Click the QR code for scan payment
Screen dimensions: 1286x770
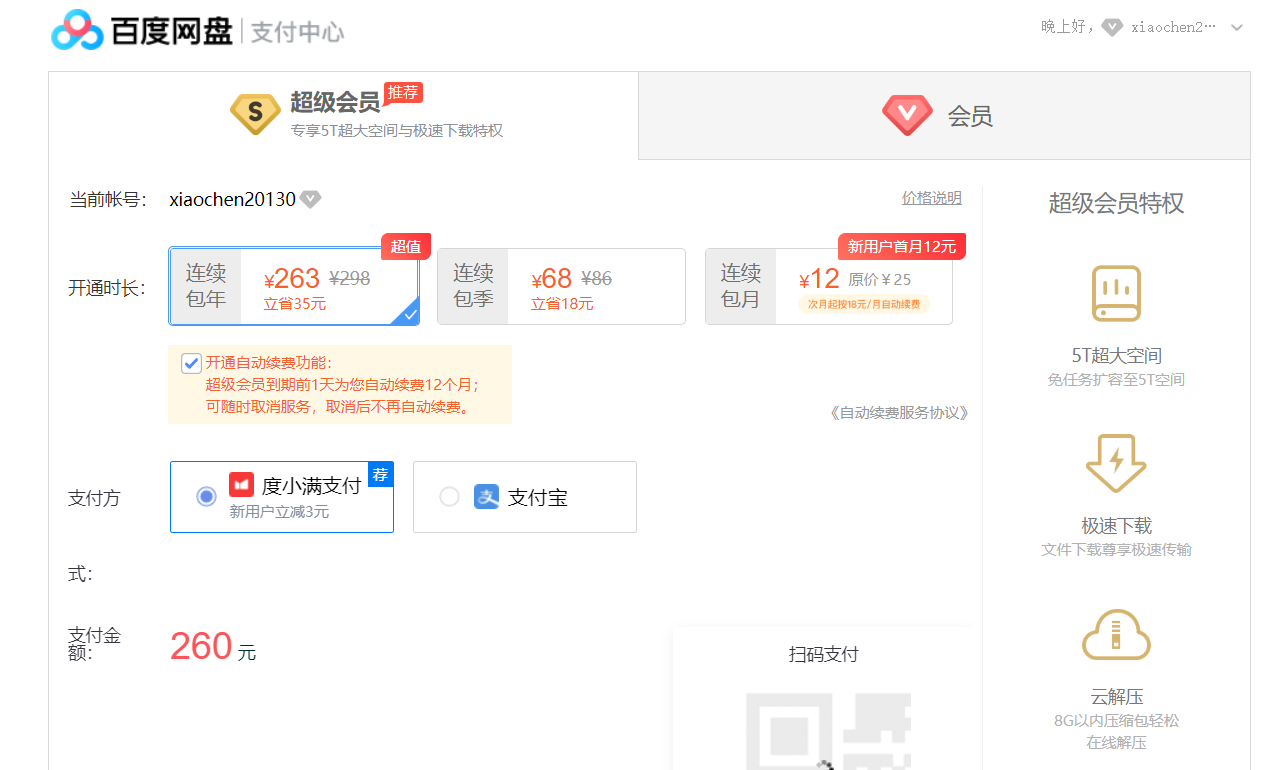click(x=828, y=731)
